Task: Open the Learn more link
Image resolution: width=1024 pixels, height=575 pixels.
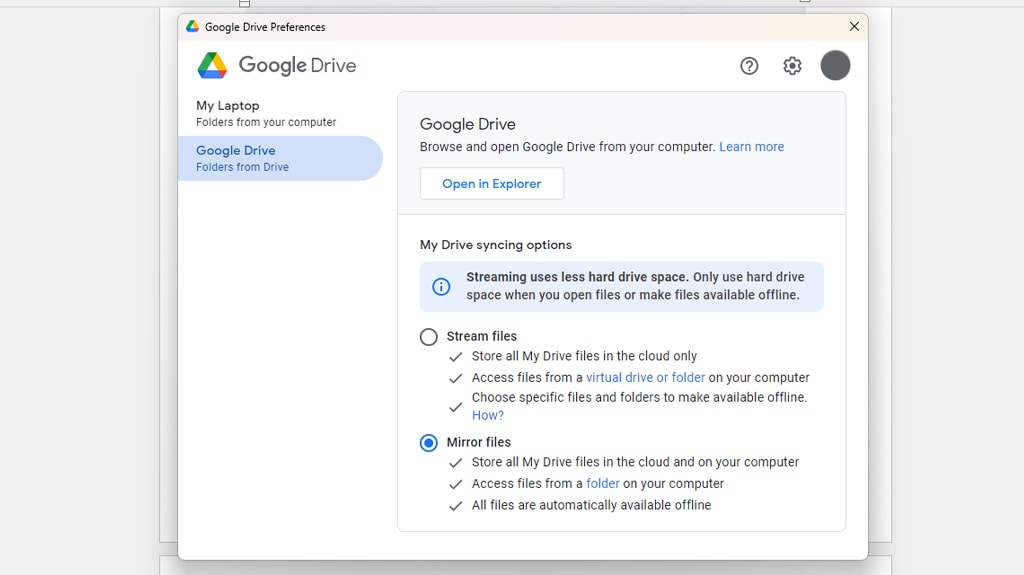Action: coord(752,147)
